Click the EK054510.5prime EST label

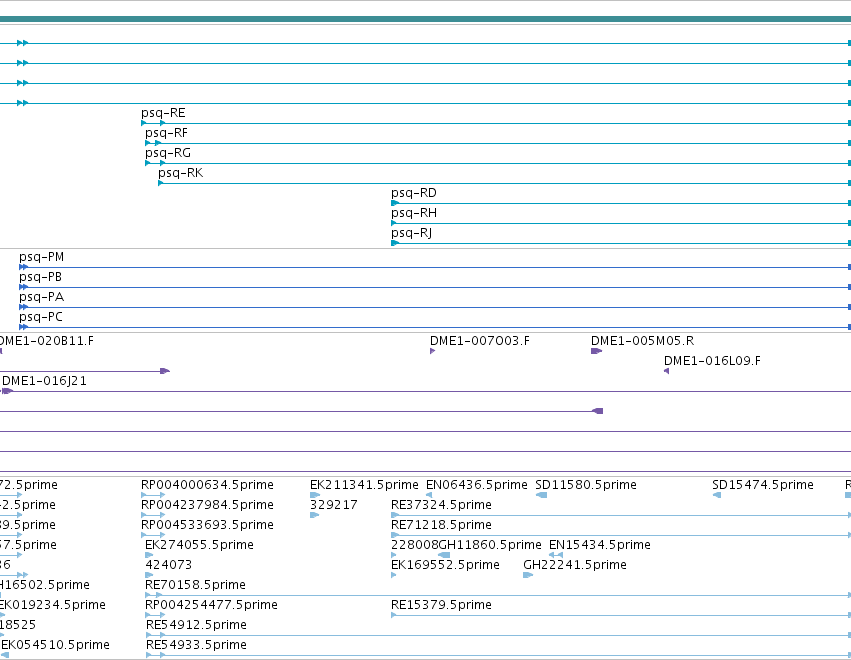tap(55, 645)
